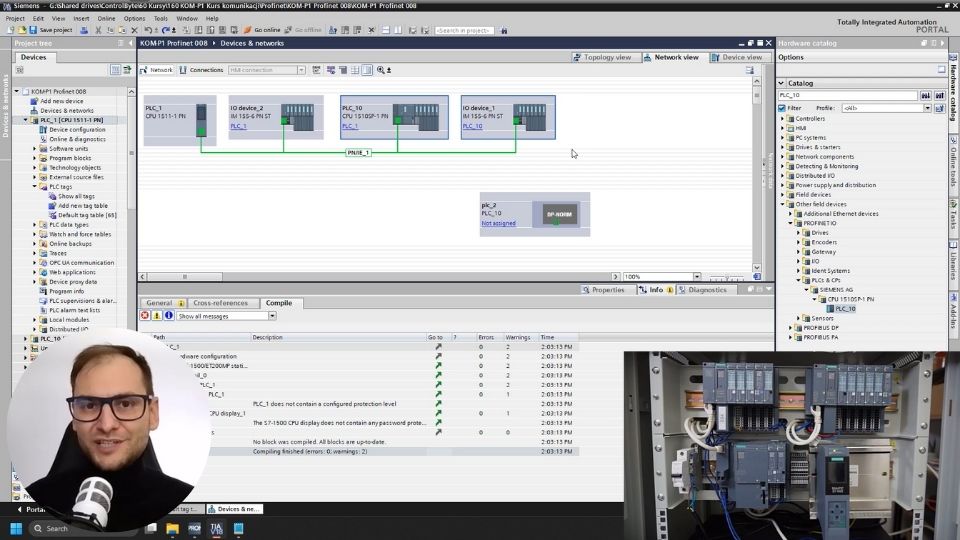Open the Show all messages dropdown
This screenshot has height=540, width=960.
click(x=272, y=316)
